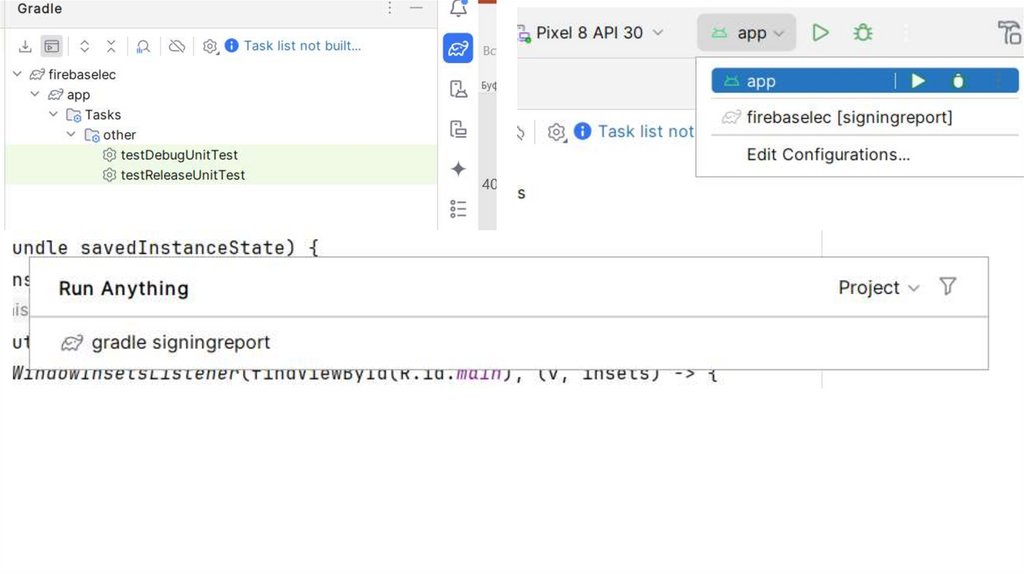Viewport: 1024px width, 574px height.
Task: Open Running Devices sidebar icon
Action: click(458, 129)
